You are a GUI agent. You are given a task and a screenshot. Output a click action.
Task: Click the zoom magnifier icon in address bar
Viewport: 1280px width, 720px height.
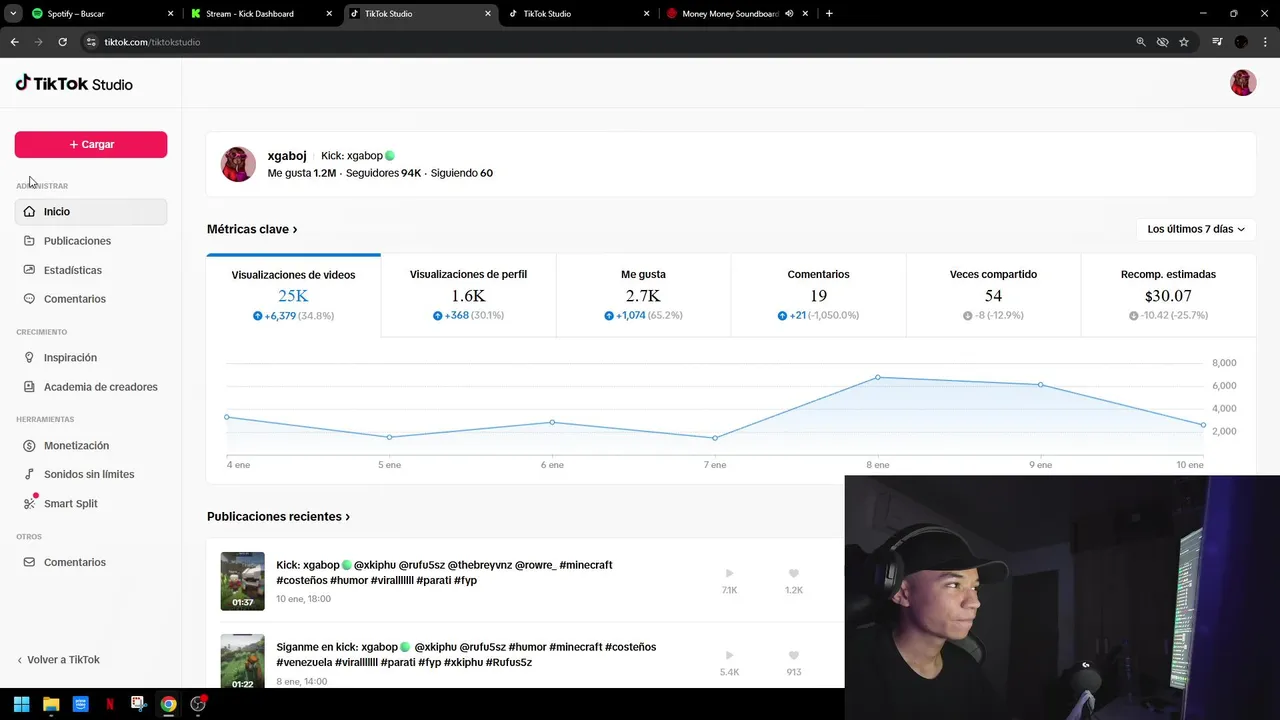tap(1141, 42)
